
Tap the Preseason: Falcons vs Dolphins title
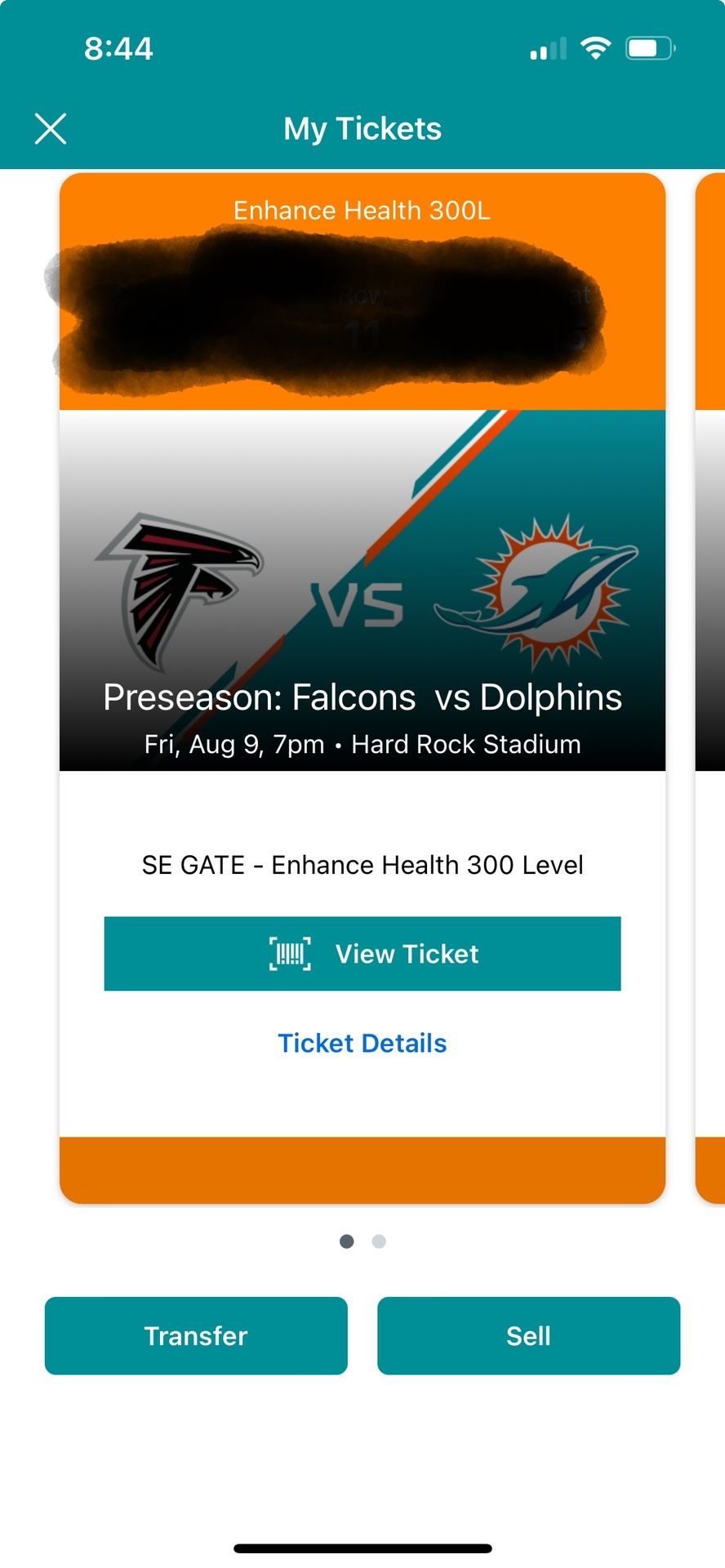point(362,697)
